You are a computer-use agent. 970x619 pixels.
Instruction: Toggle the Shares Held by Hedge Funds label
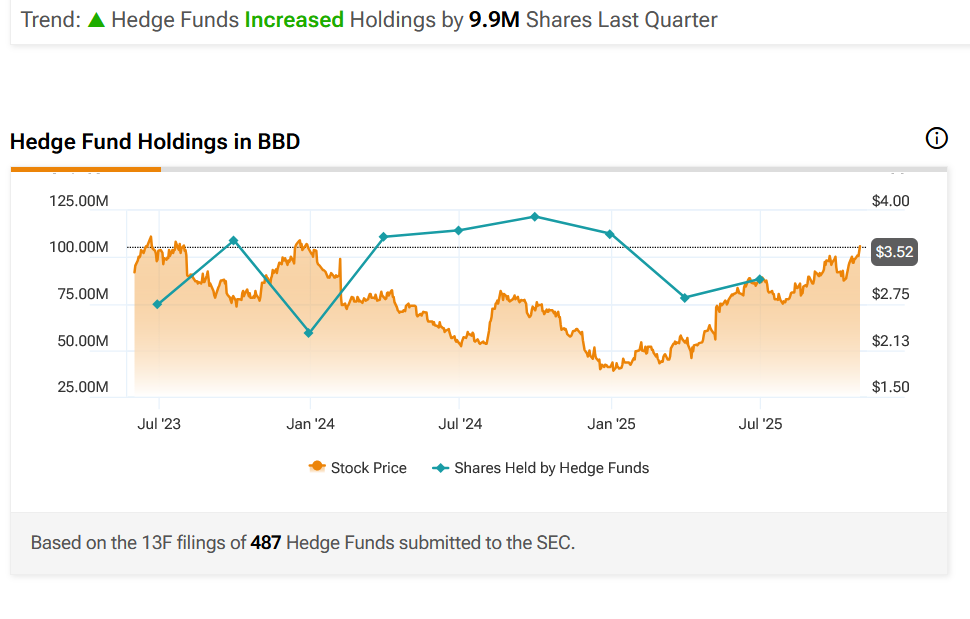[x=551, y=467]
